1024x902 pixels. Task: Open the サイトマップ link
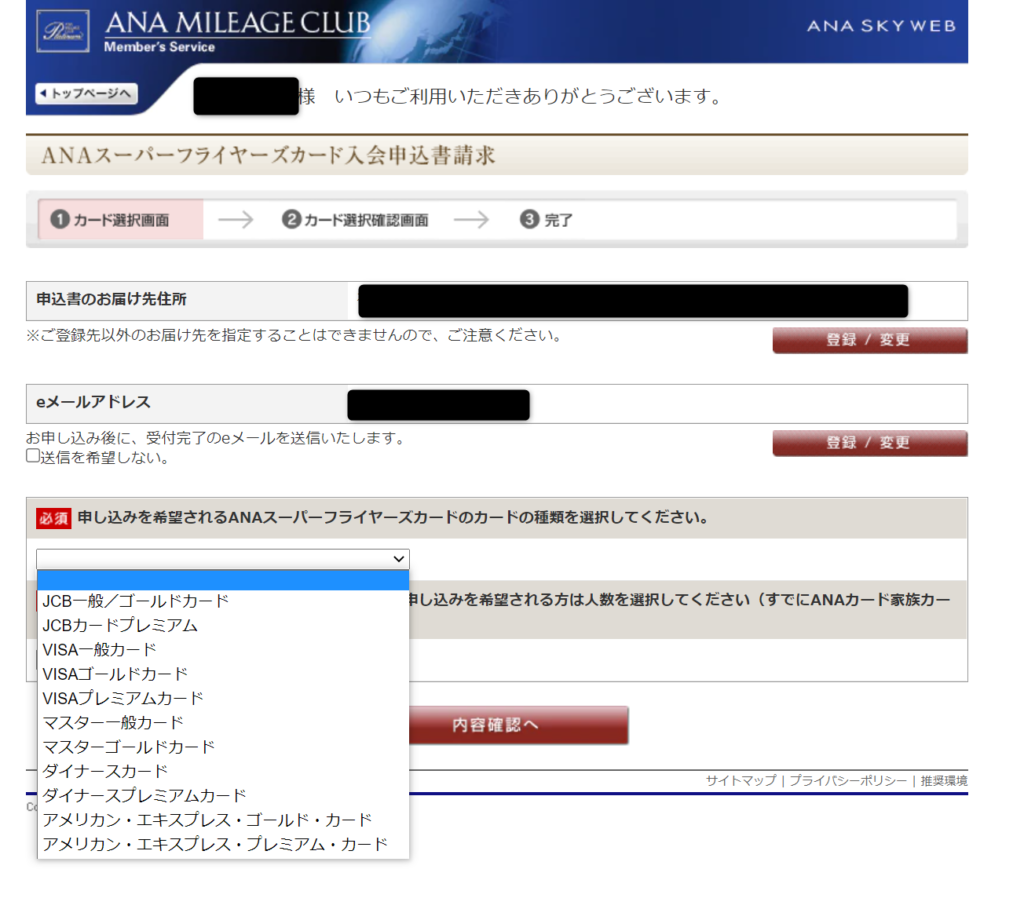pos(741,781)
